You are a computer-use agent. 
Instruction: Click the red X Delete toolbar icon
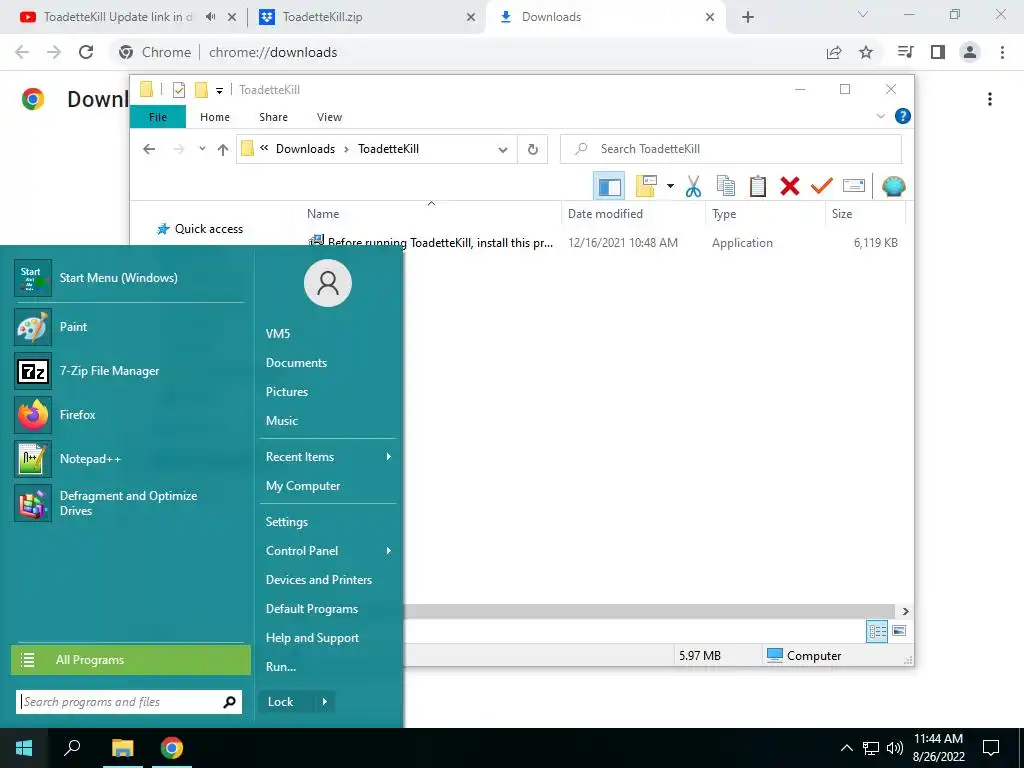[790, 186]
